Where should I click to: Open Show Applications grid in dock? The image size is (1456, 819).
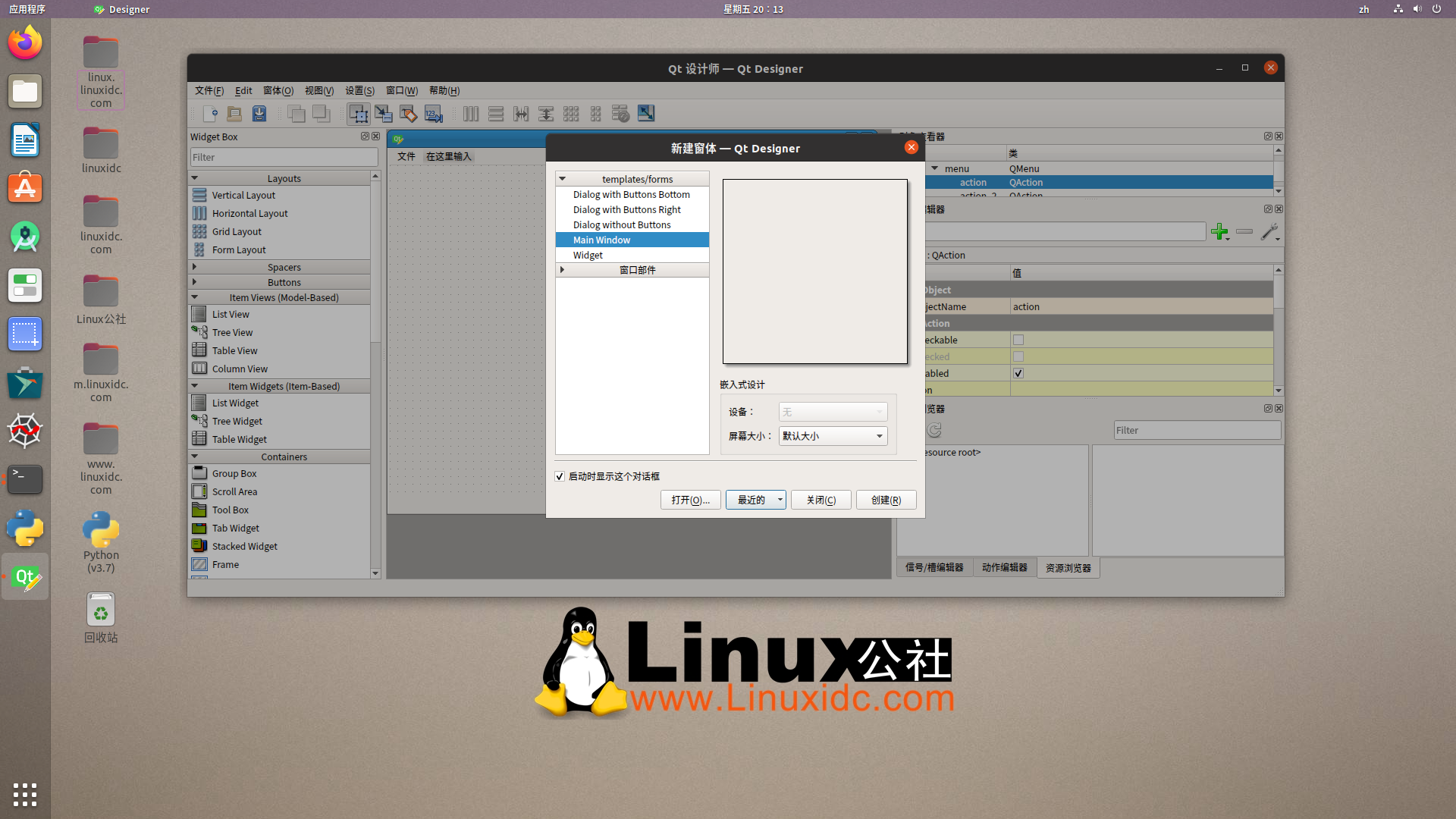pyautogui.click(x=25, y=795)
